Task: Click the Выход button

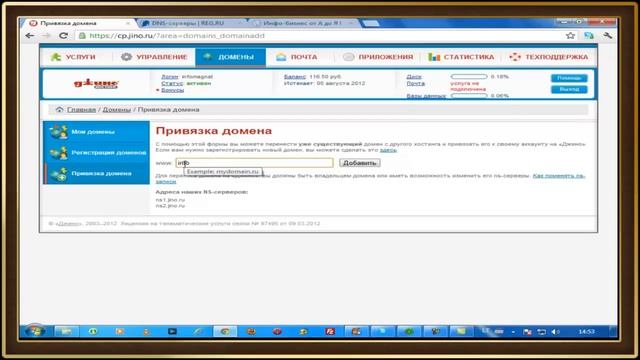Action: pos(569,89)
